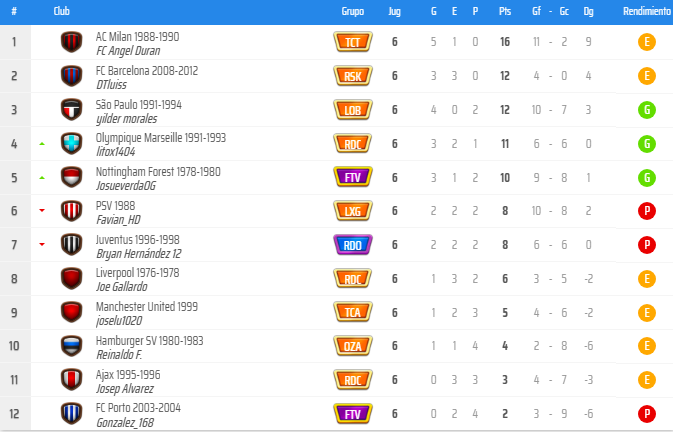Image resolution: width=673 pixels, height=432 pixels.
Task: Click the FC Barcelona 2008-2012 crest icon
Action: [x=71, y=76]
